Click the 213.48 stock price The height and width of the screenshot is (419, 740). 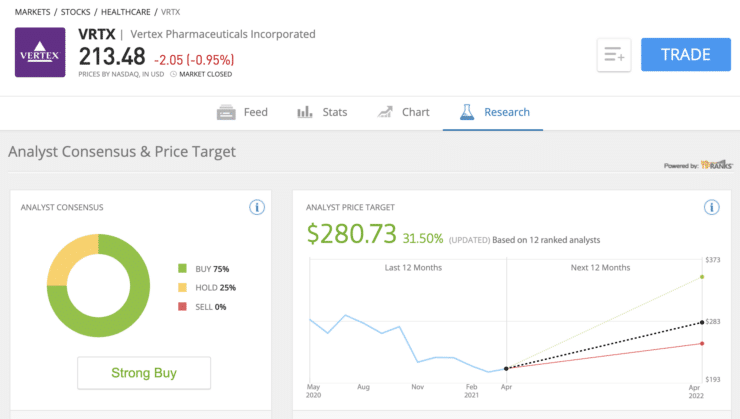coord(112,57)
